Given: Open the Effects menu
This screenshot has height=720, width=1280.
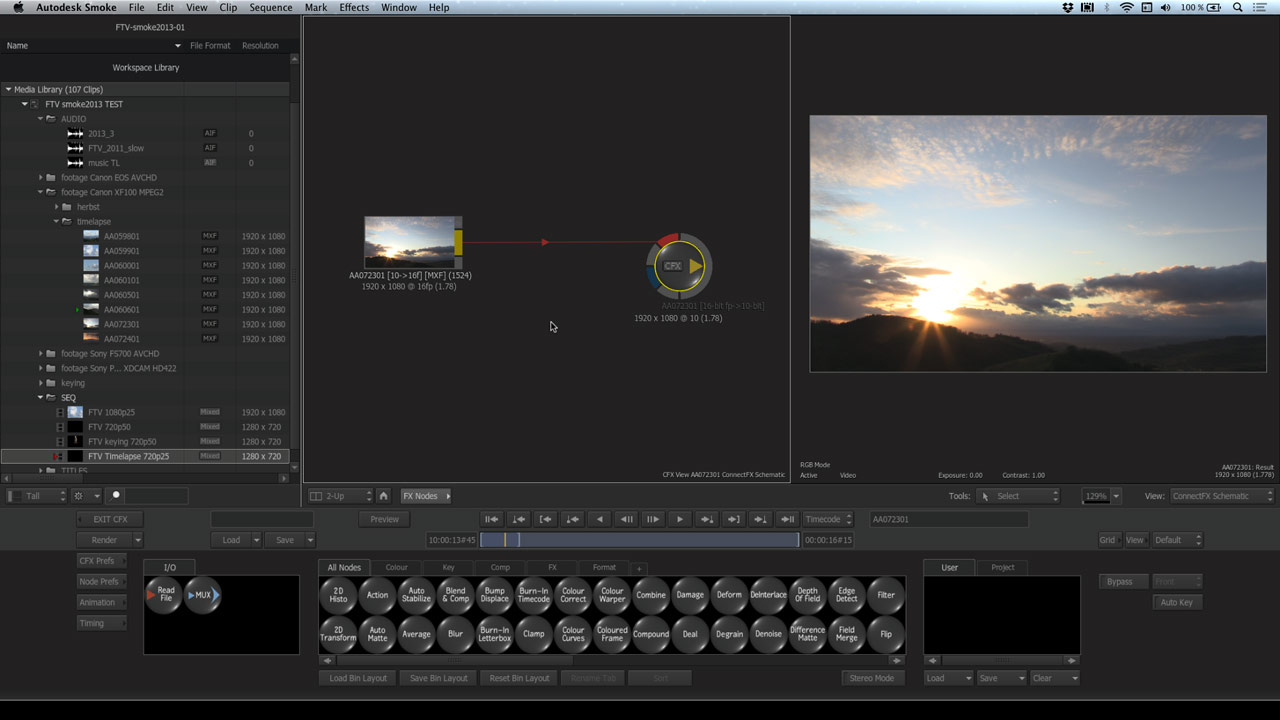Looking at the screenshot, I should coord(354,8).
